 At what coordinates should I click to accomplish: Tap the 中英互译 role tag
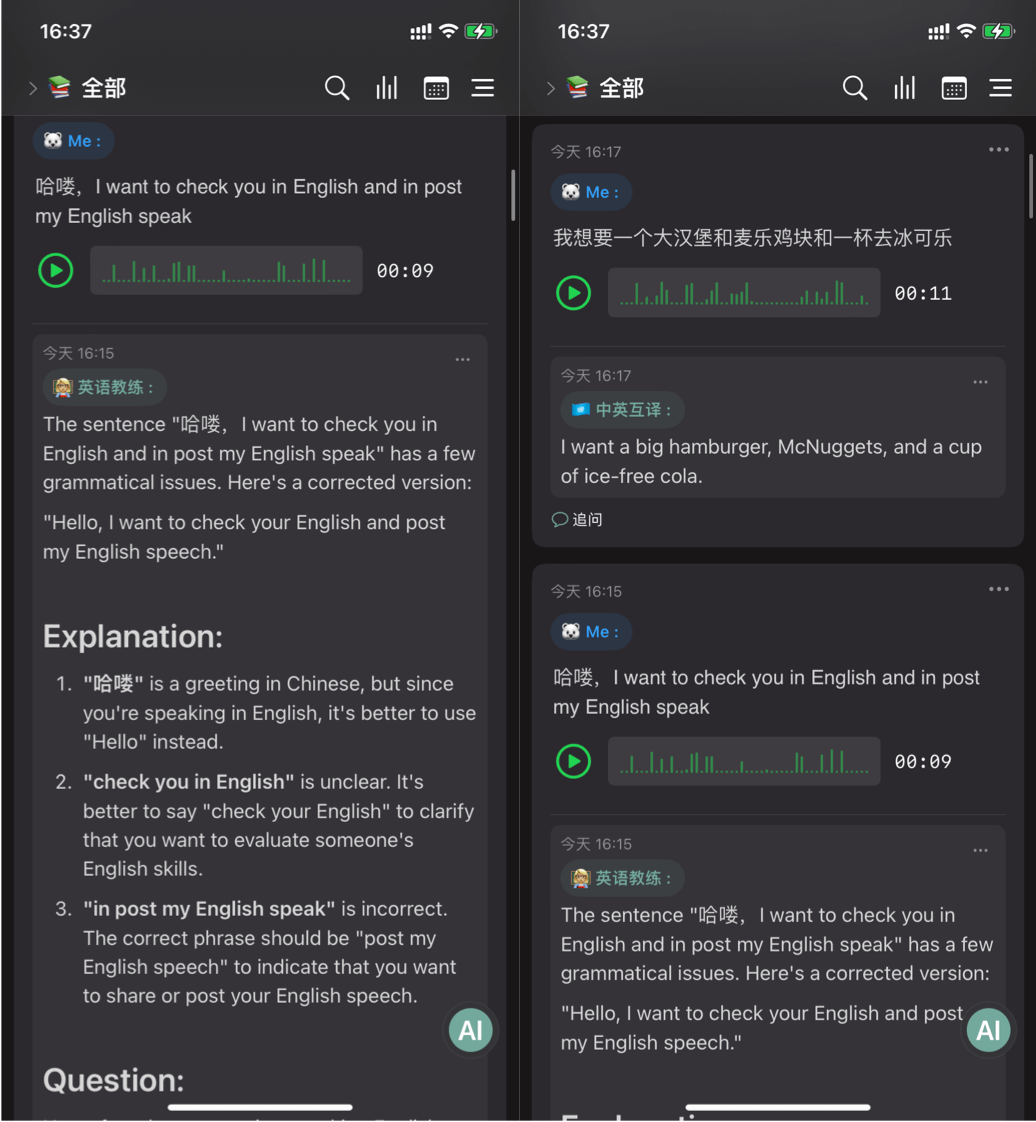click(622, 410)
